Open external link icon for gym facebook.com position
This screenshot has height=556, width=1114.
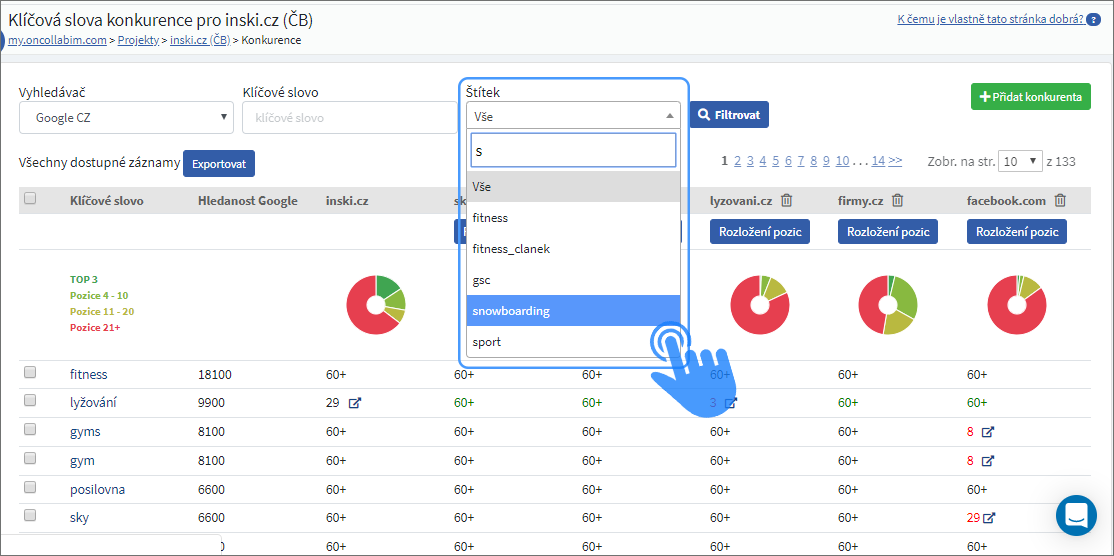tap(988, 461)
